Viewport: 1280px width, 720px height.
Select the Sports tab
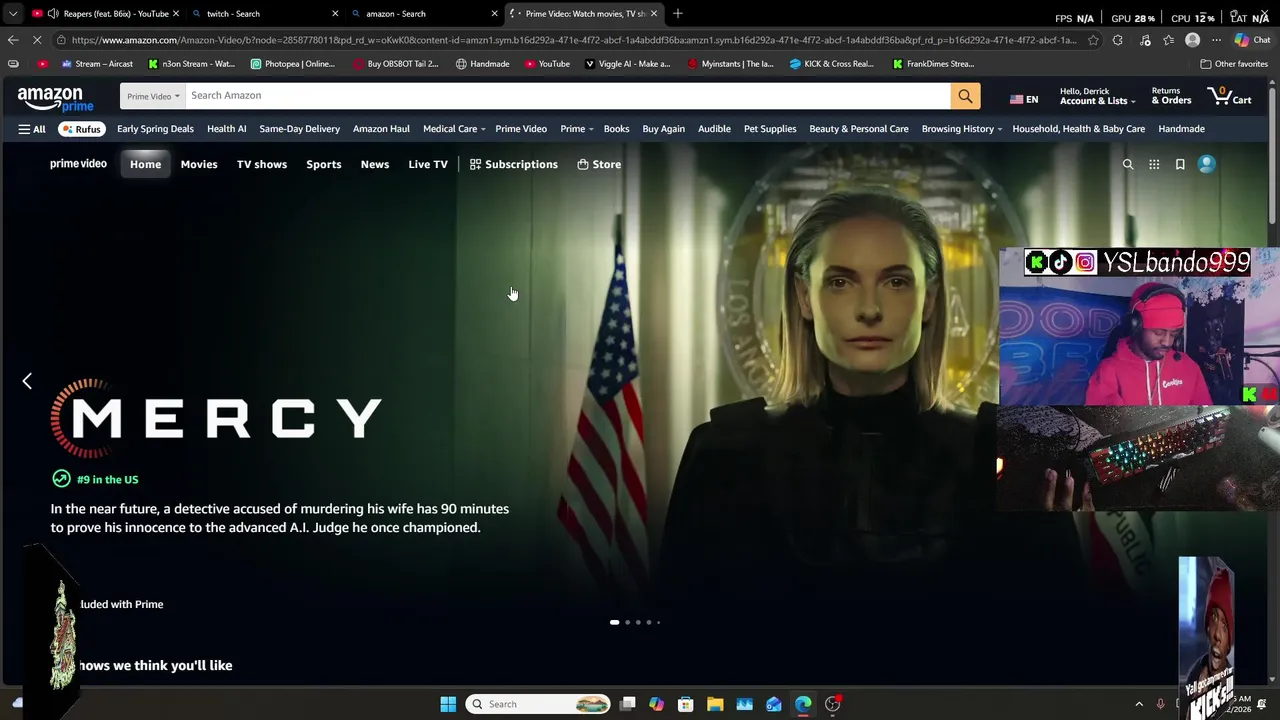[x=324, y=164]
